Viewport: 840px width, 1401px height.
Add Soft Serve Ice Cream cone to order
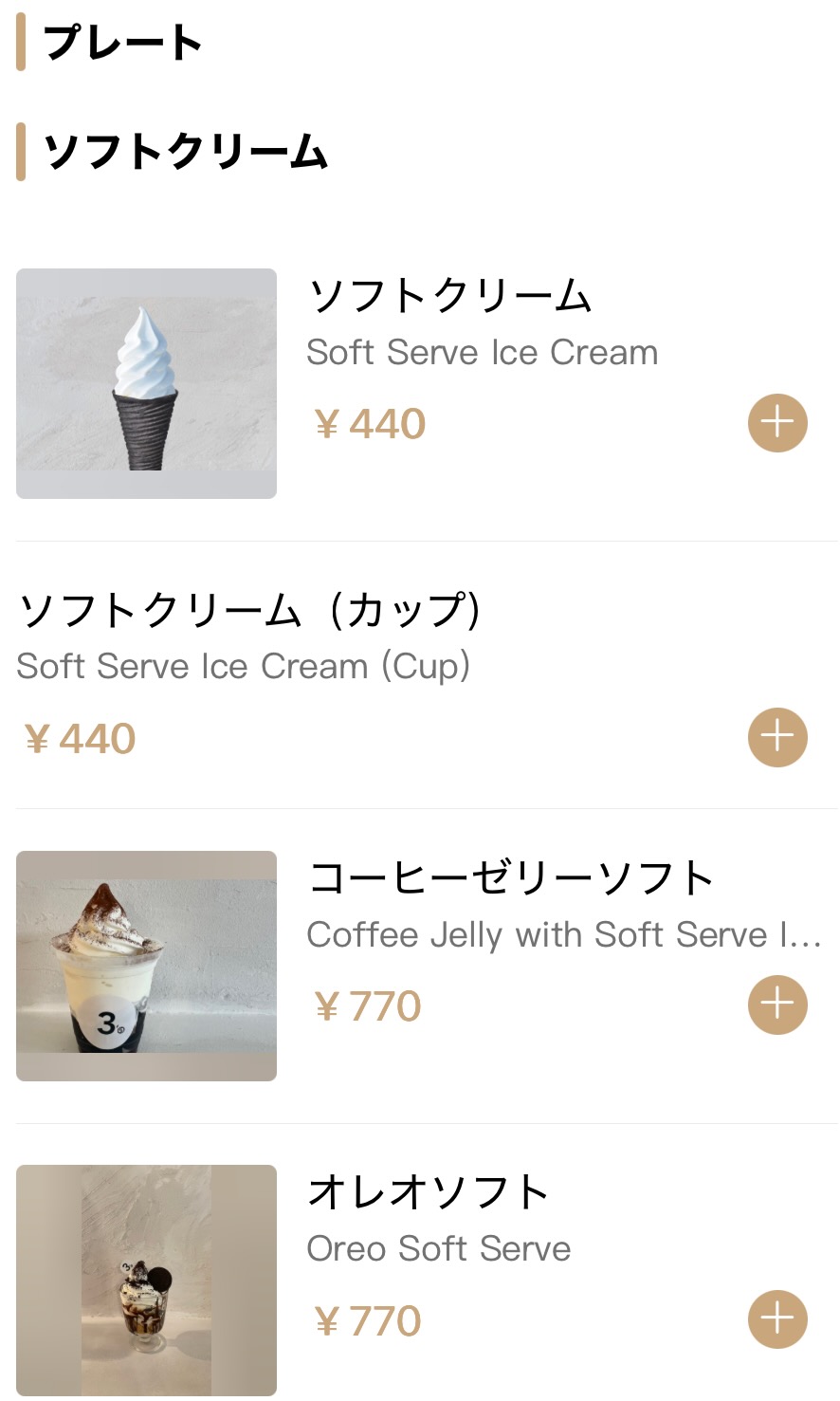777,423
